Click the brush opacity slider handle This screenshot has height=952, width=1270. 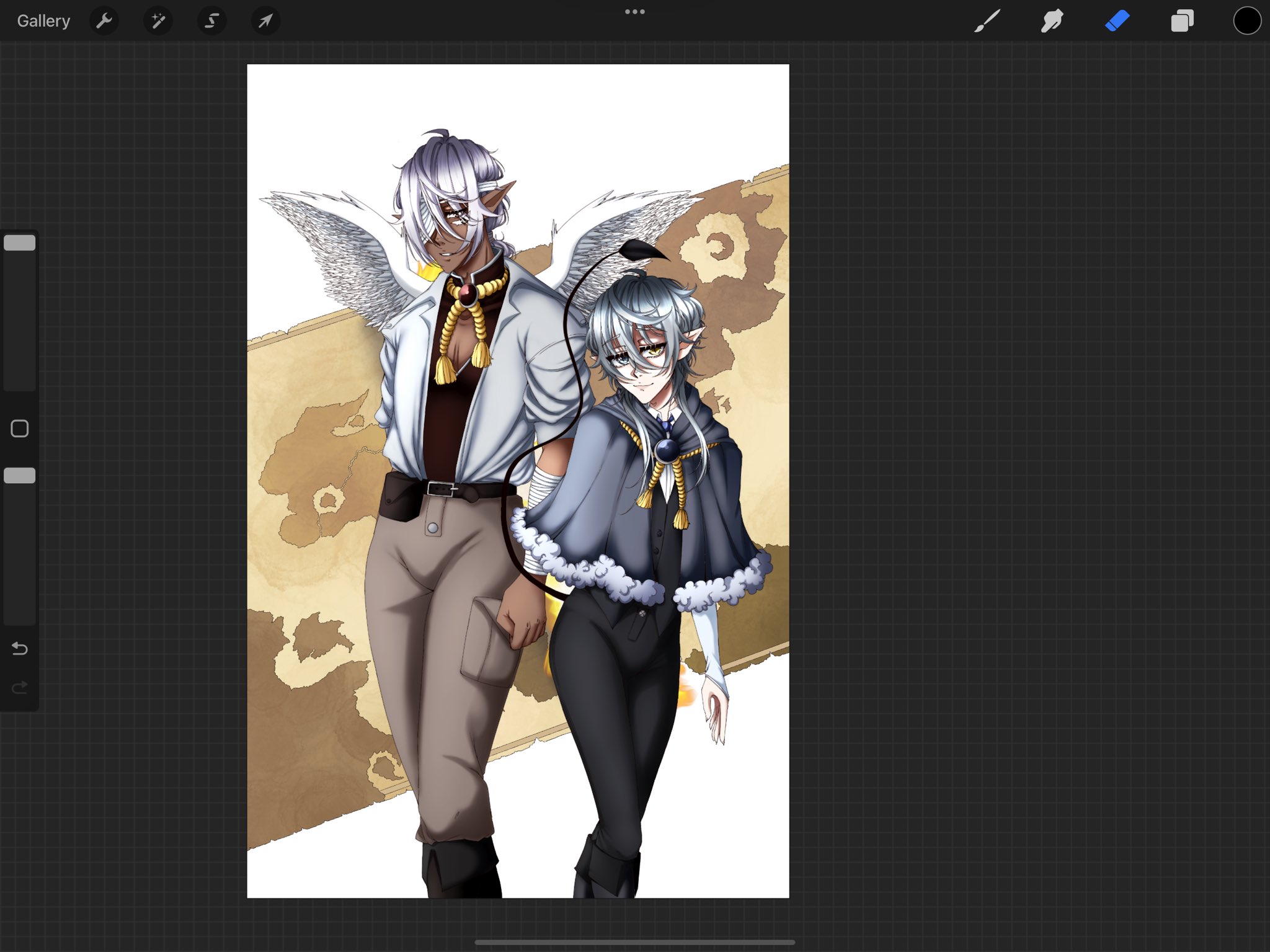click(20, 476)
